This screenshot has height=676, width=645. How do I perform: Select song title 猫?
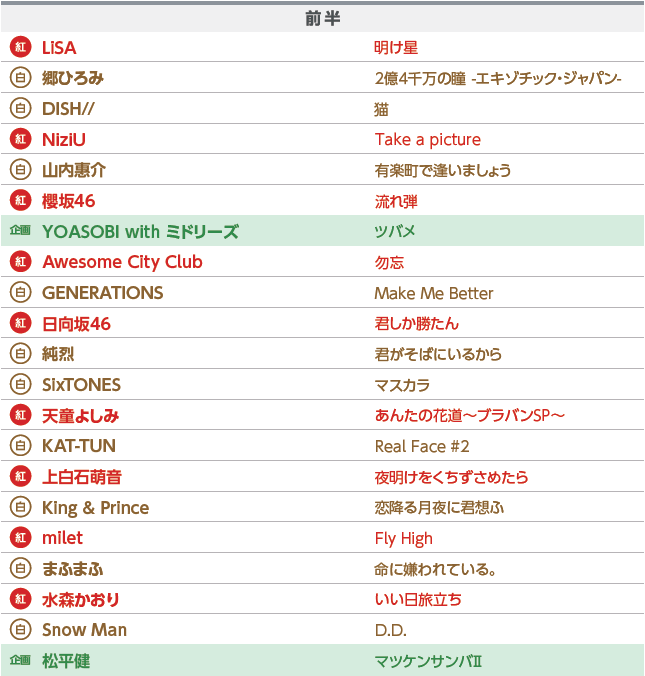pos(381,109)
